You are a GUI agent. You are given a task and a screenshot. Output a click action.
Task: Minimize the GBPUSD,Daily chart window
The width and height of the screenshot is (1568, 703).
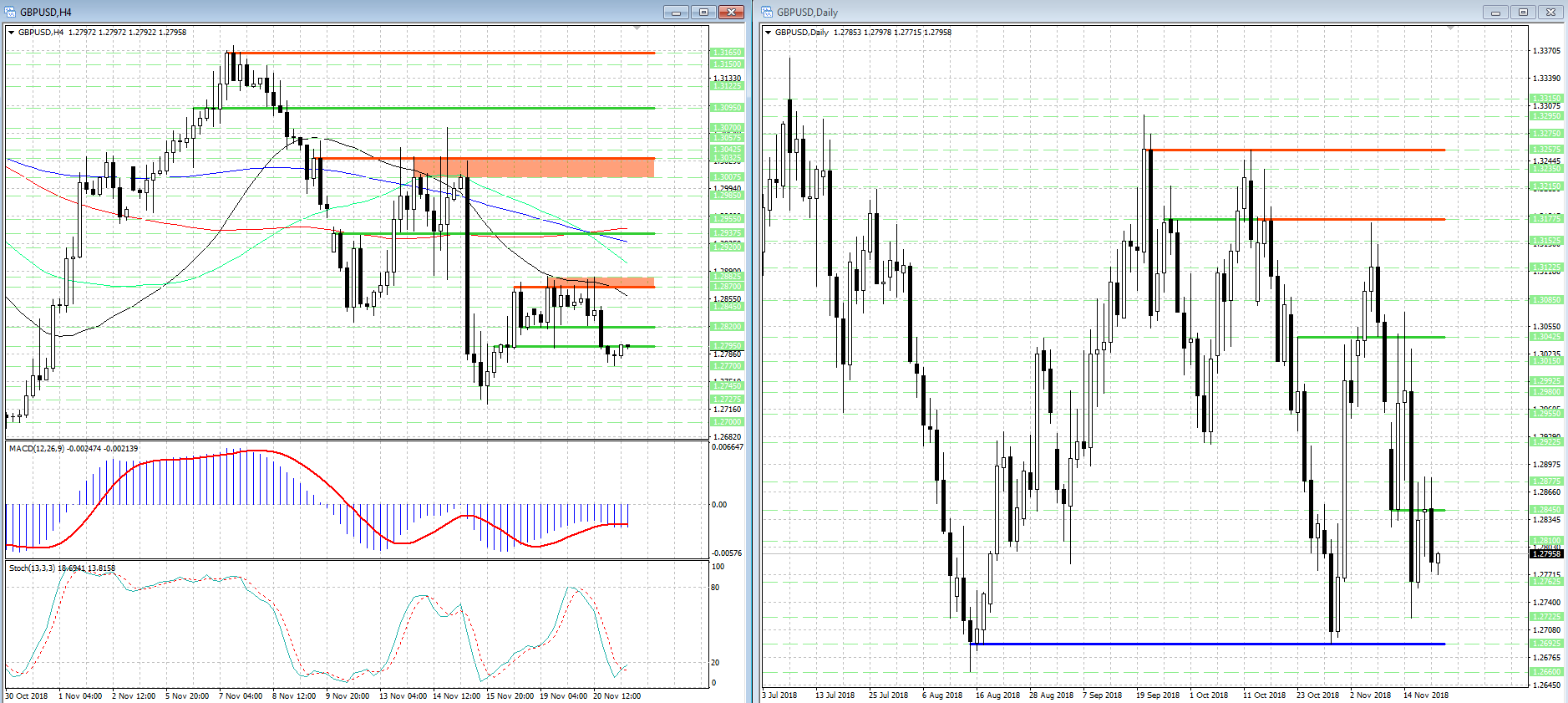click(1495, 12)
